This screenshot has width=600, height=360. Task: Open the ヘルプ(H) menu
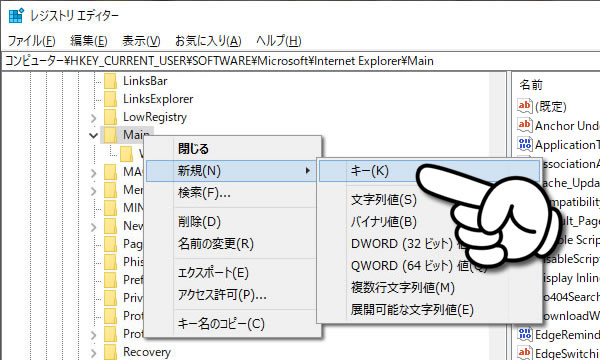[279, 41]
